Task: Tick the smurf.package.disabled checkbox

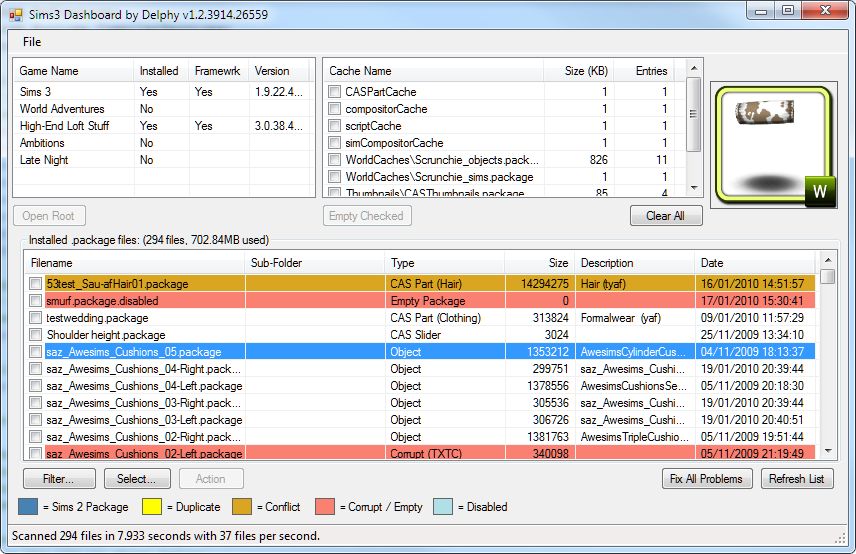Action: (x=35, y=301)
